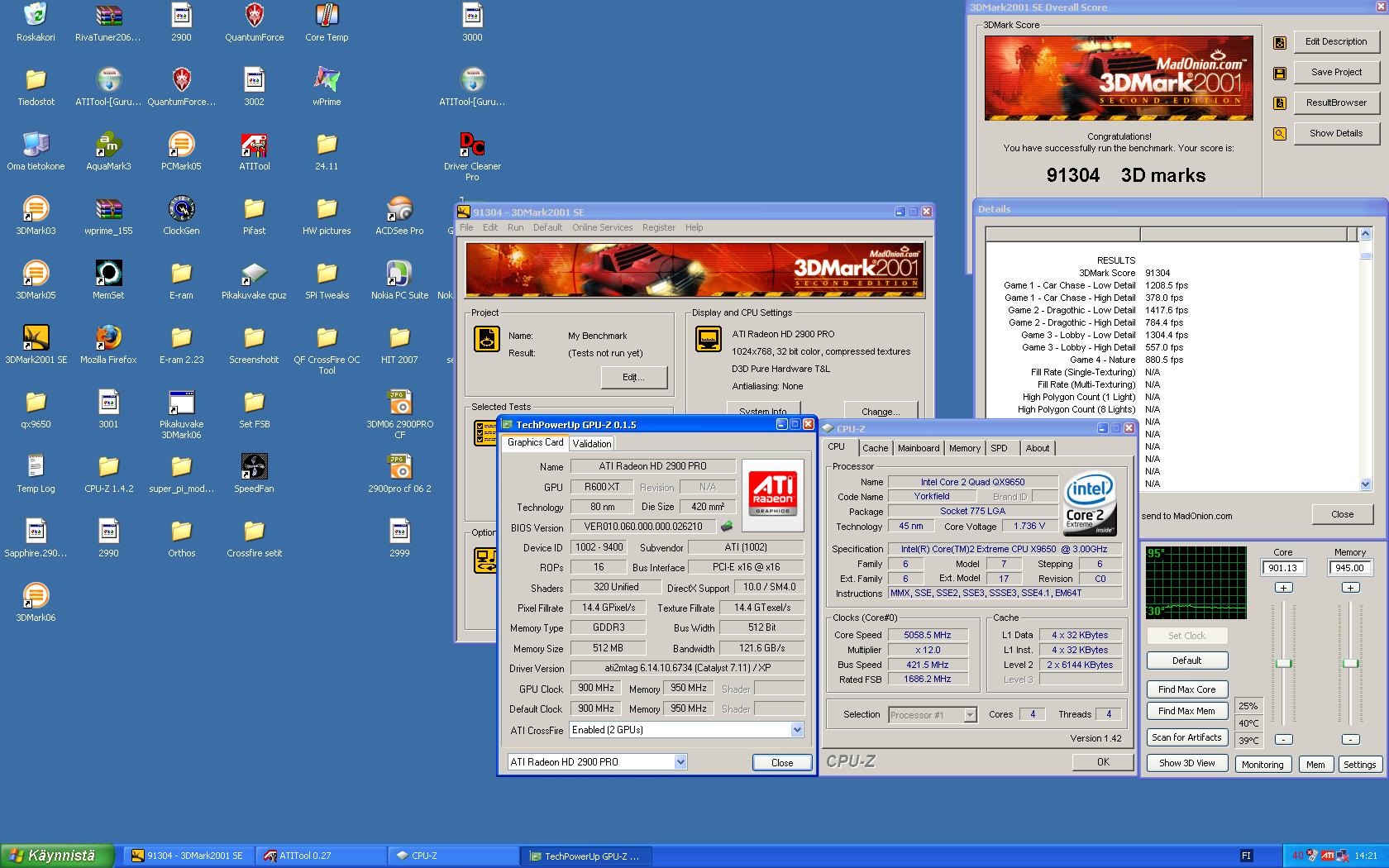Click the Core clock slider handle in ATITool
The image size is (1389, 868).
coord(1283,664)
